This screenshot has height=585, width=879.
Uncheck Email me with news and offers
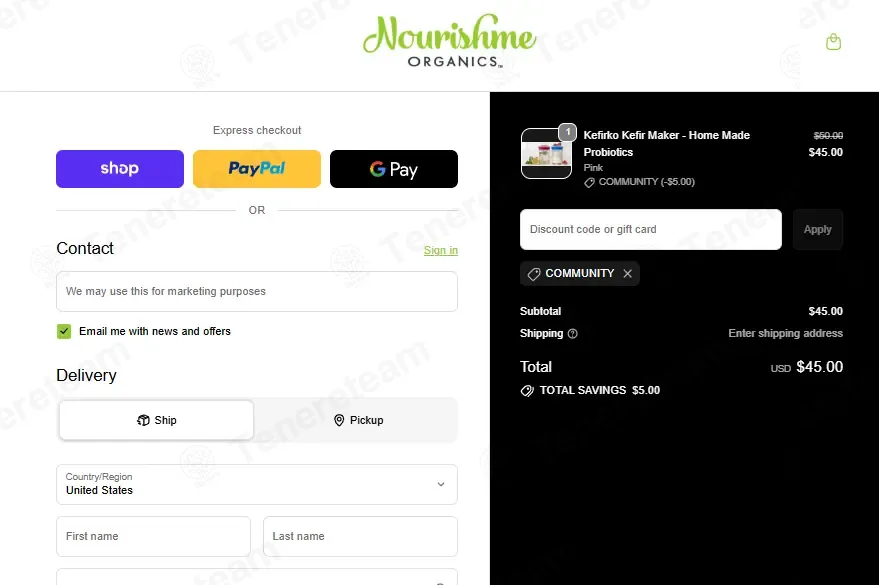(x=64, y=331)
